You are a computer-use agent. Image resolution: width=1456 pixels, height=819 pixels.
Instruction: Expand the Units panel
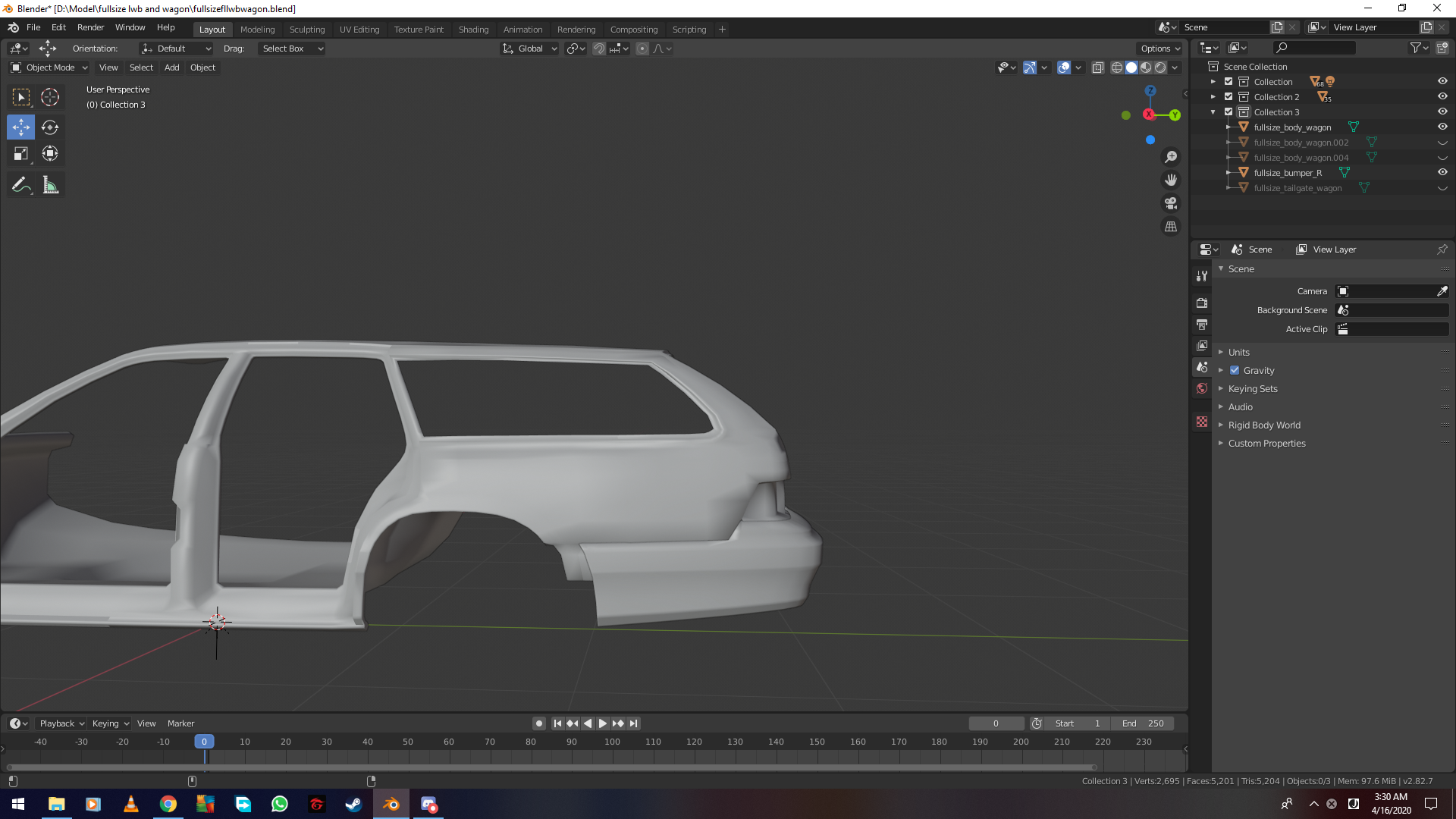(x=1238, y=352)
